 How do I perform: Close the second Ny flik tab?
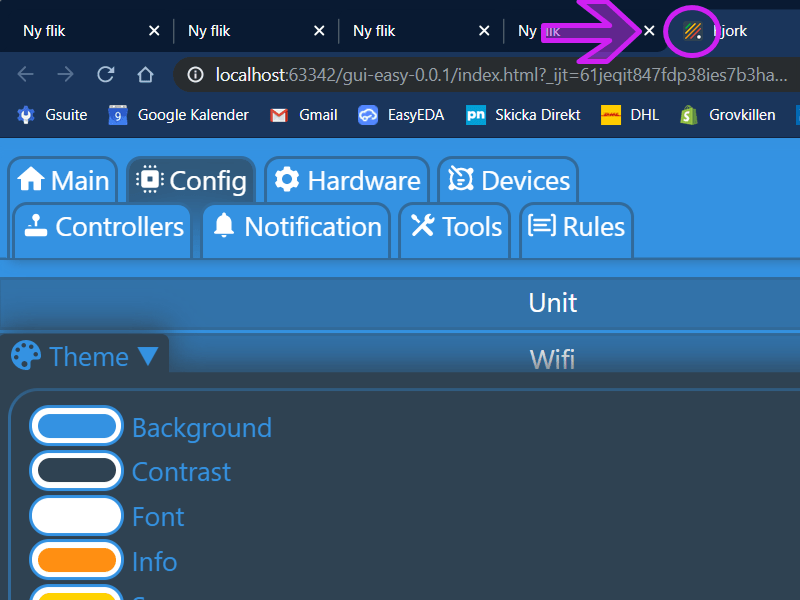pos(319,31)
